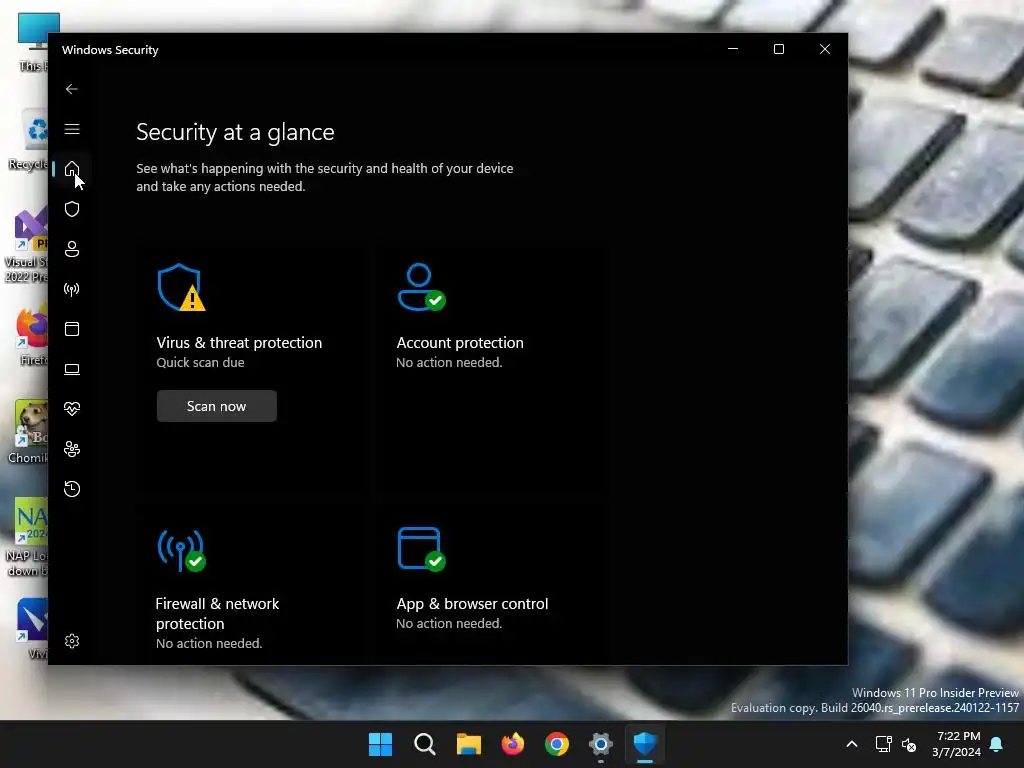Image resolution: width=1024 pixels, height=768 pixels.
Task: Click the Firewall & network protection tile icon
Action: [181, 550]
